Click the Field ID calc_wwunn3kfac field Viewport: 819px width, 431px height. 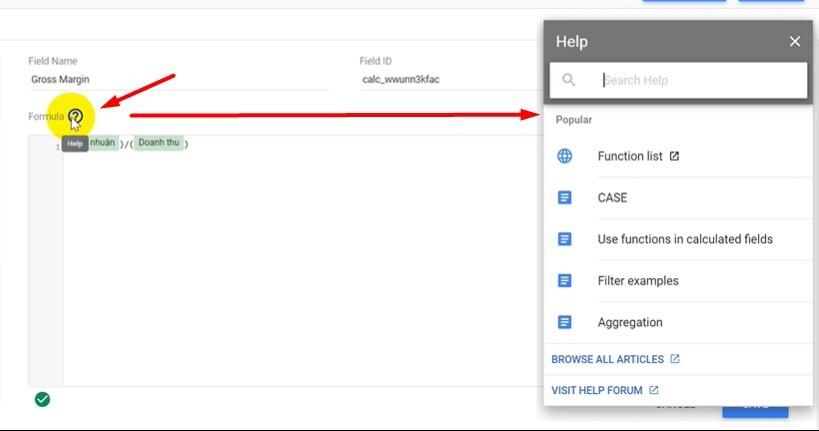pos(449,79)
